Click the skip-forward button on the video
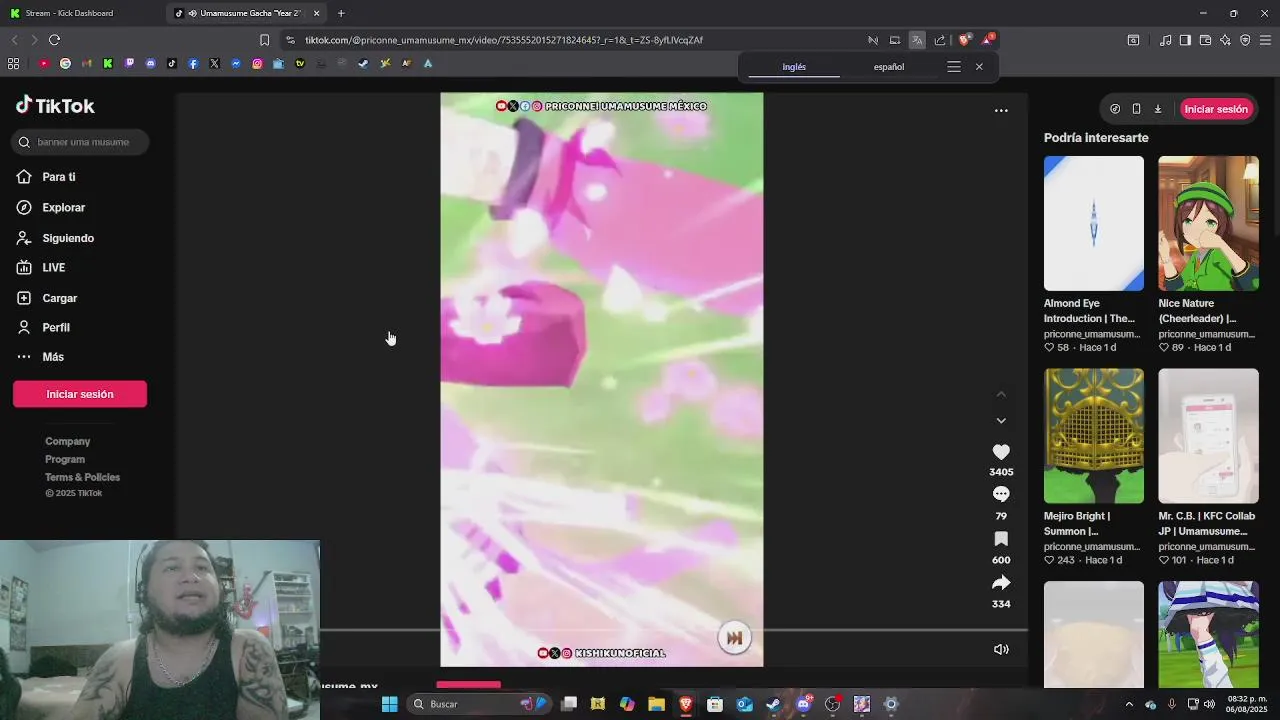The height and width of the screenshot is (720, 1280). 734,638
